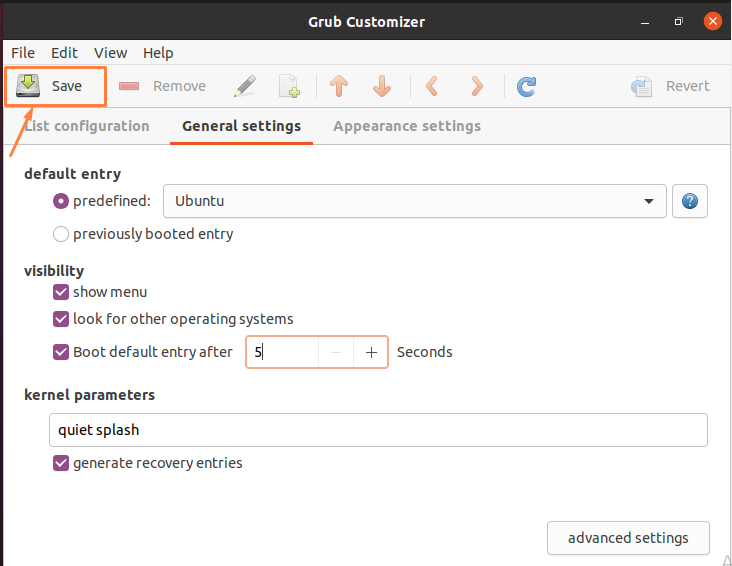Click the timeout seconds value field

[x=282, y=352]
